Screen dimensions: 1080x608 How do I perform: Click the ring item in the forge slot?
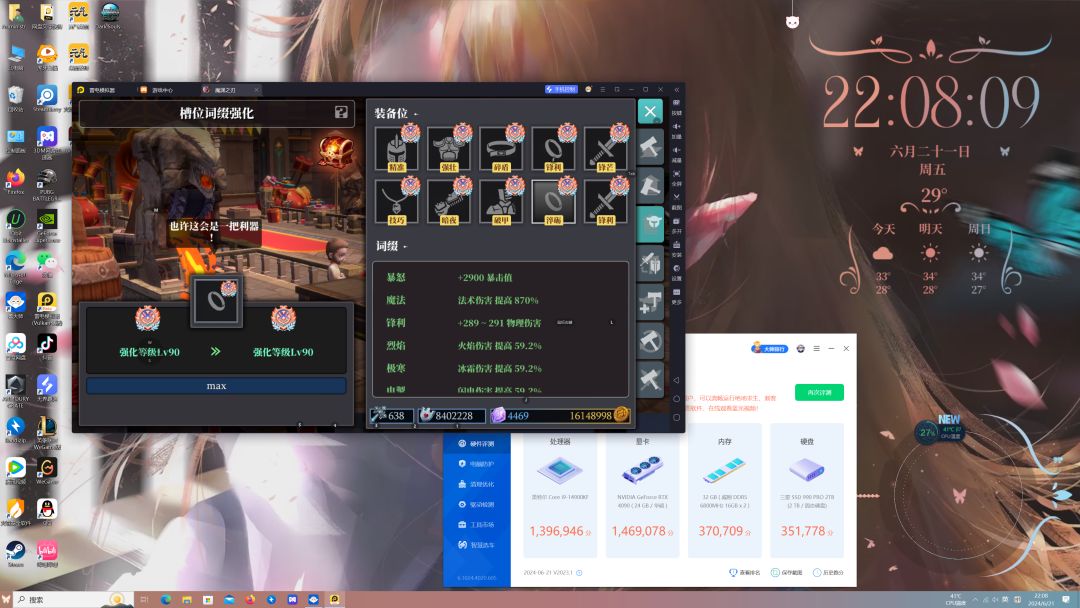tap(216, 301)
